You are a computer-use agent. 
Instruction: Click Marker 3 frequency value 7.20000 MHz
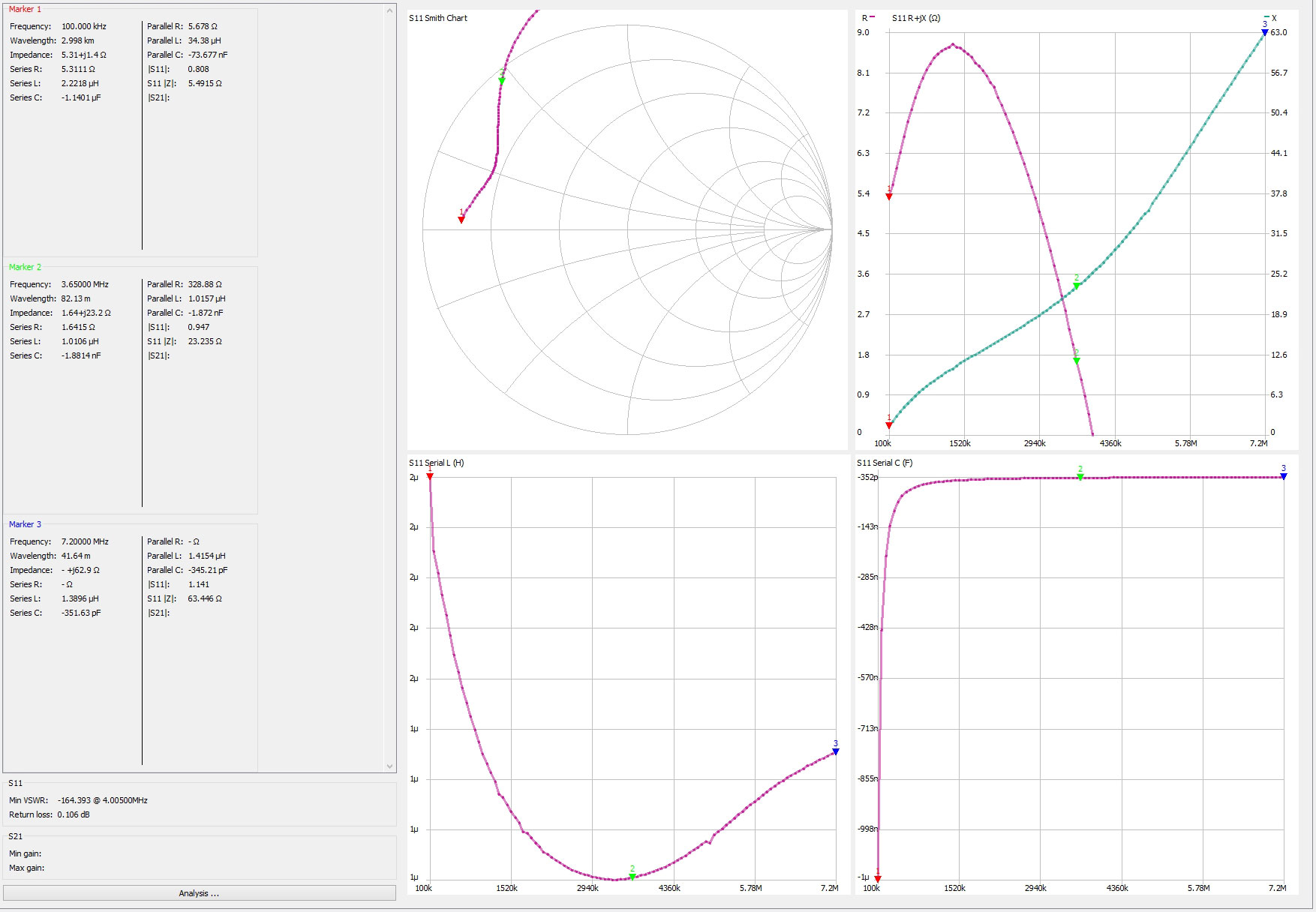tap(85, 541)
